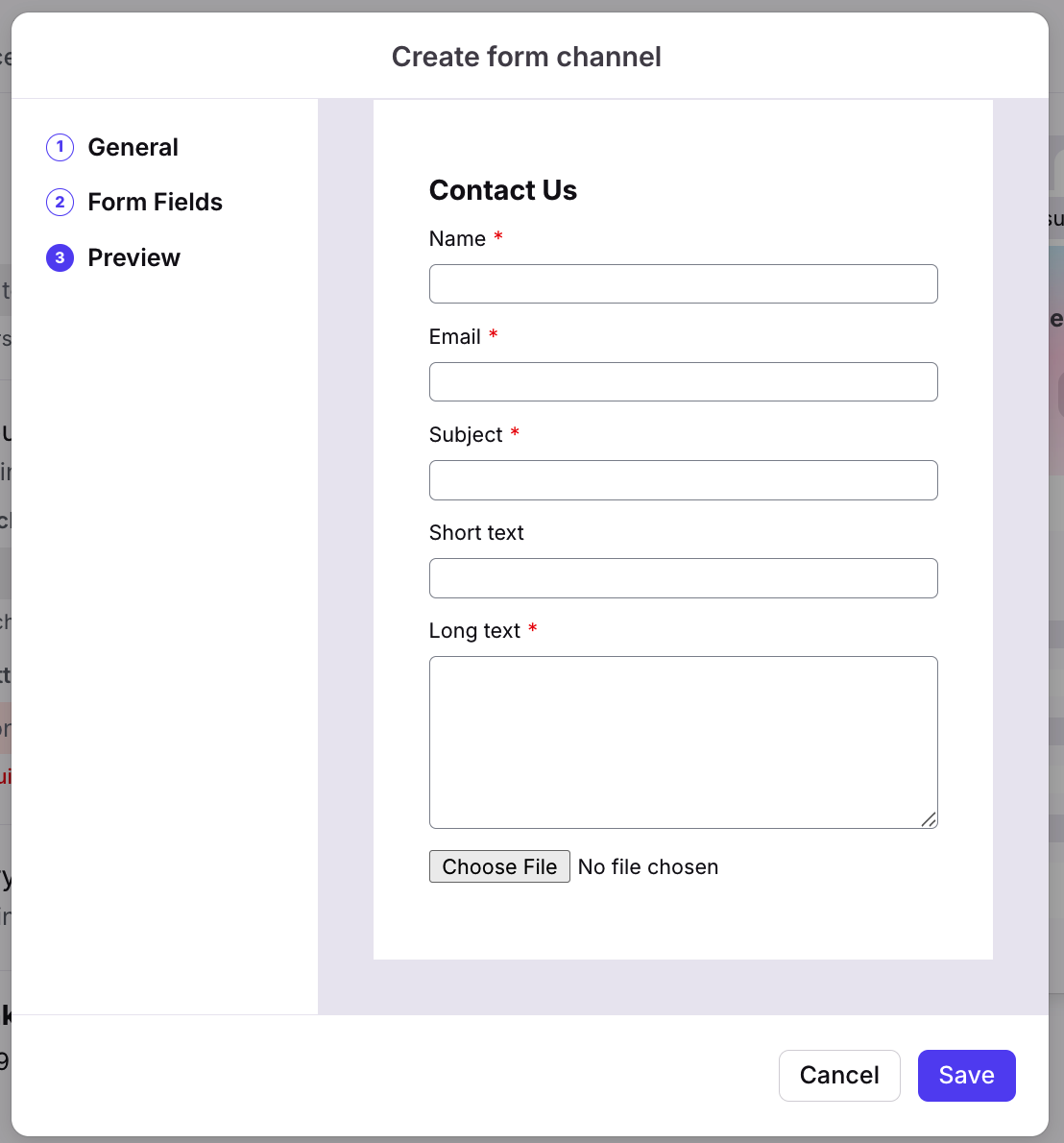
Task: Click the step 1 circle icon
Action: coord(60,147)
